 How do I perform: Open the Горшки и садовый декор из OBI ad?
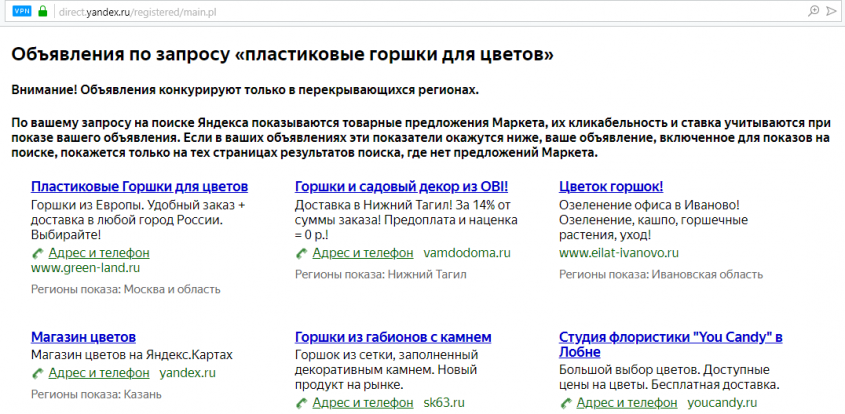coord(401,187)
